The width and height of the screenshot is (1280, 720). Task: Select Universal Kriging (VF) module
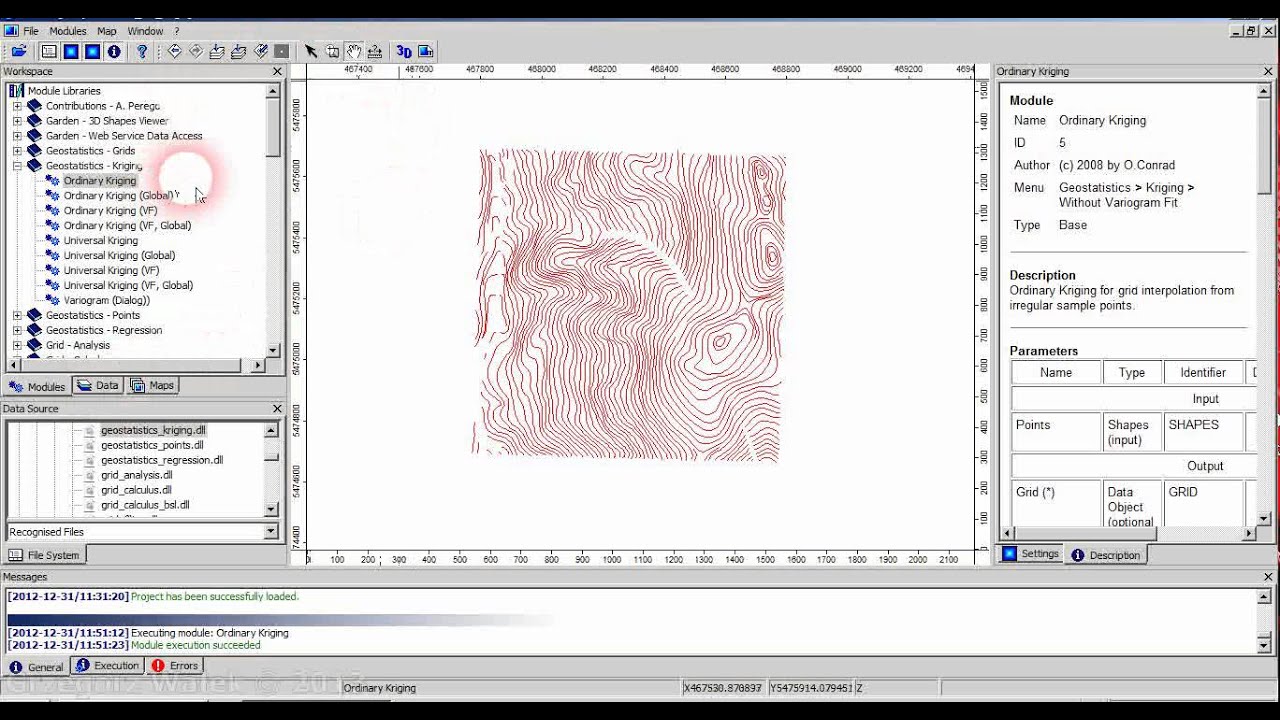pyautogui.click(x=111, y=270)
